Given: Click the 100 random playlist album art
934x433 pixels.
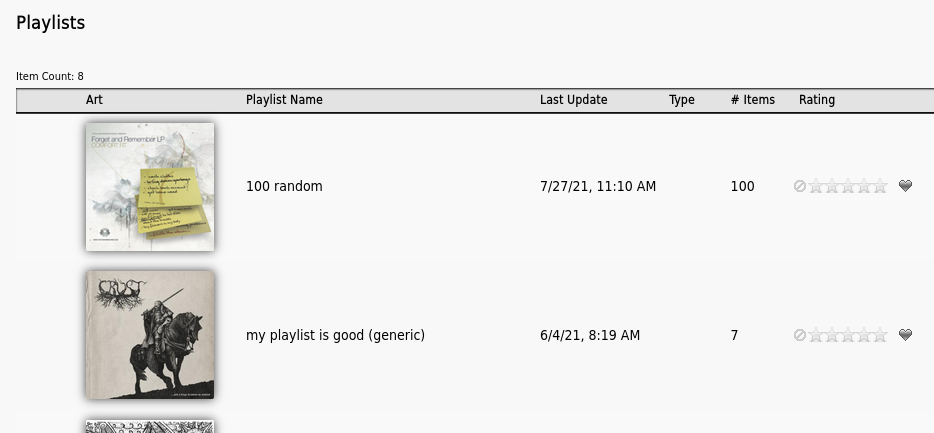Looking at the screenshot, I should [150, 186].
